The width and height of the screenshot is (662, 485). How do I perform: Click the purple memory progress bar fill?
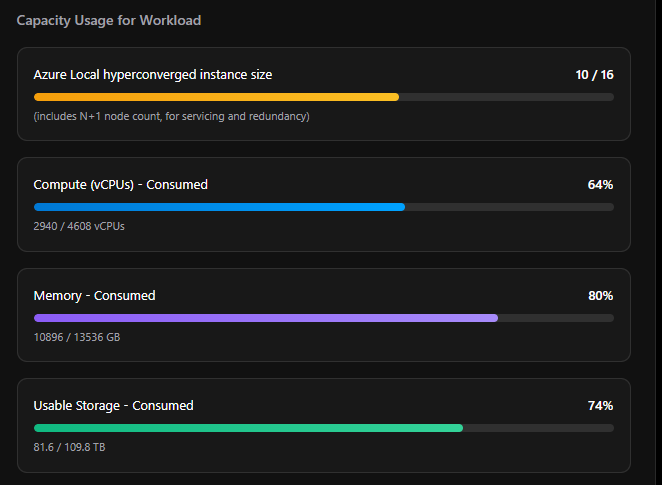coord(265,318)
